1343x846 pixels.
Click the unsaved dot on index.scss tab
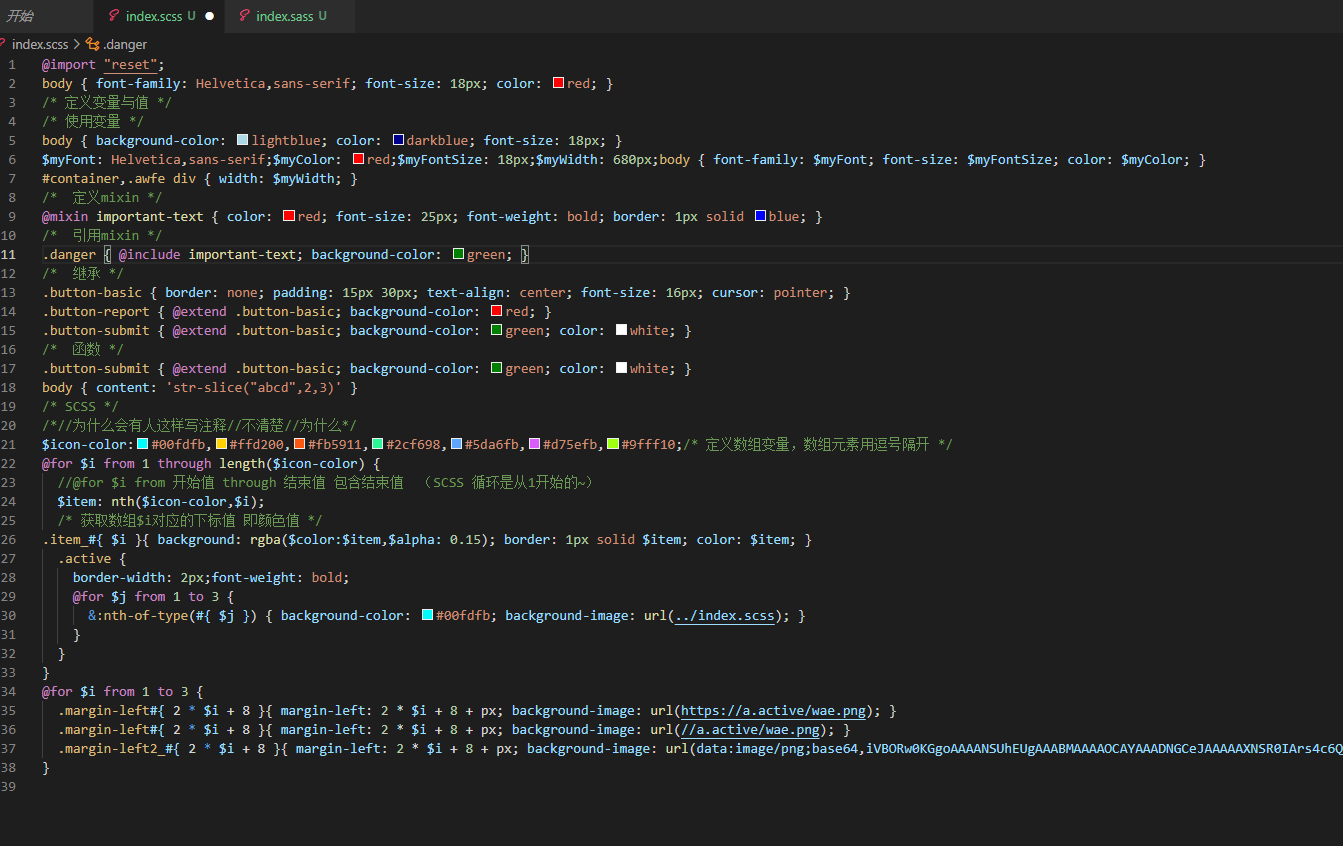point(209,16)
